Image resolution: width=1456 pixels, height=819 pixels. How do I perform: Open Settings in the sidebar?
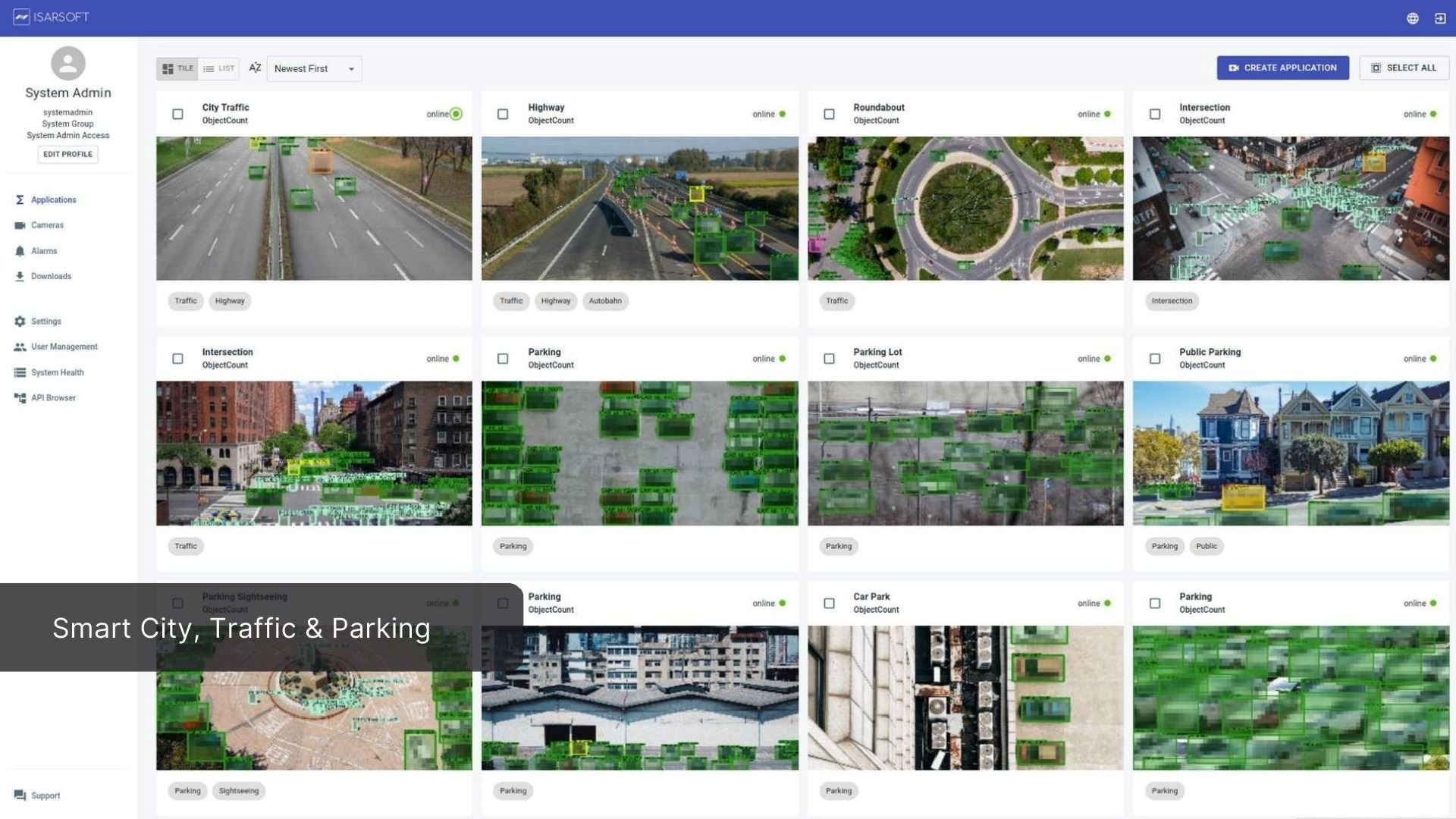(45, 322)
